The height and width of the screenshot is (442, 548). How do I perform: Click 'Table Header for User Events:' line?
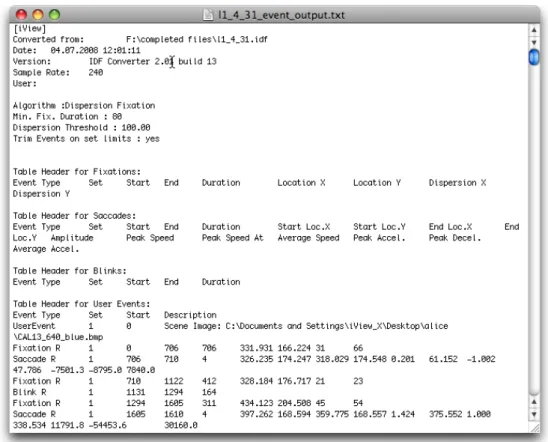(81, 304)
